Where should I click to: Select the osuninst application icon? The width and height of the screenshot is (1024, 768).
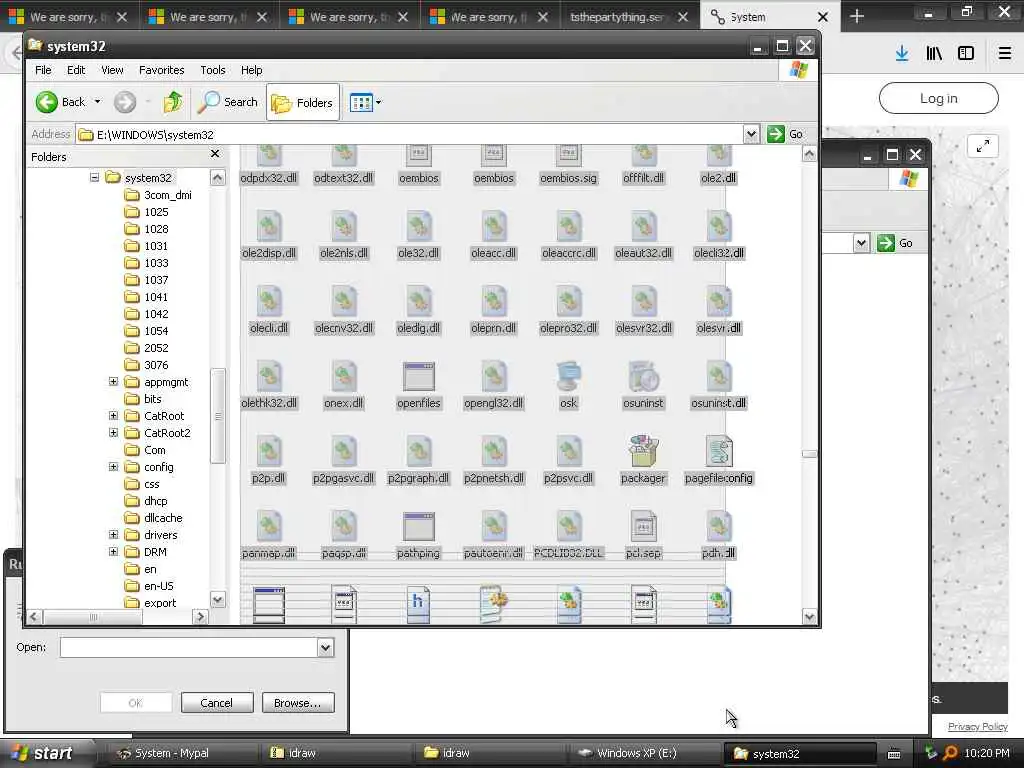click(x=643, y=377)
